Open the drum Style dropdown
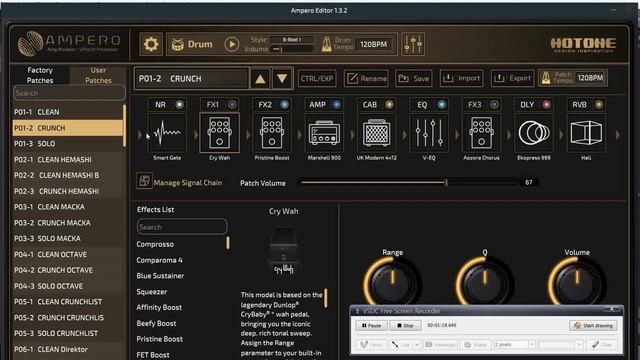The height and width of the screenshot is (360, 640). pyautogui.click(x=292, y=40)
